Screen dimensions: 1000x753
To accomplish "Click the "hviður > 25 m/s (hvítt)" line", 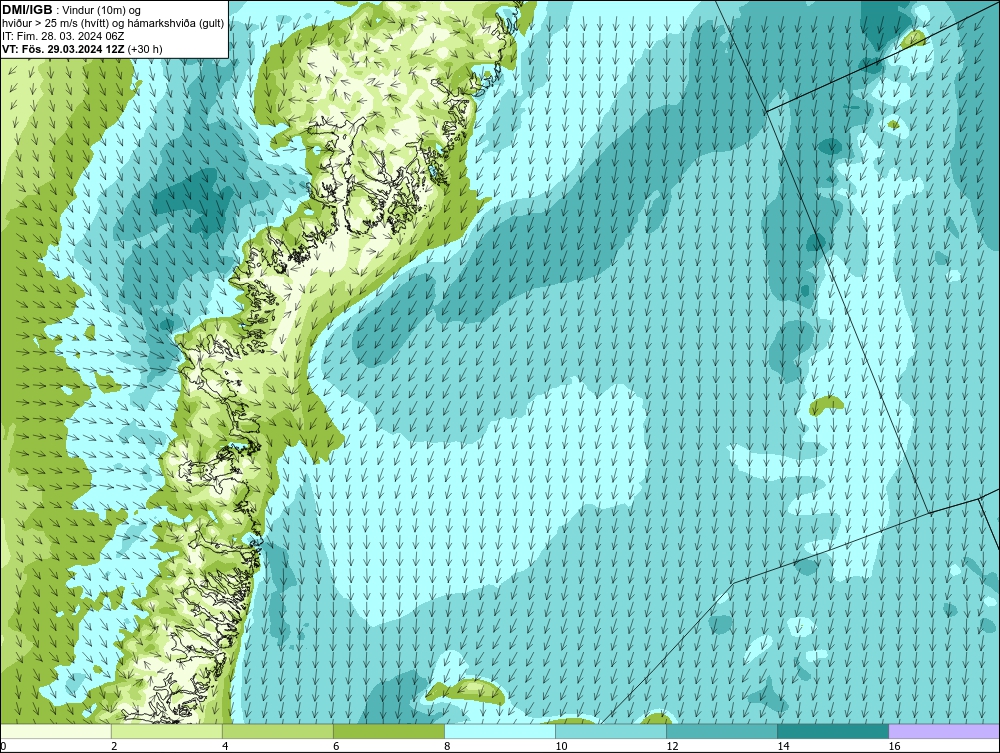I will (x=54, y=24).
